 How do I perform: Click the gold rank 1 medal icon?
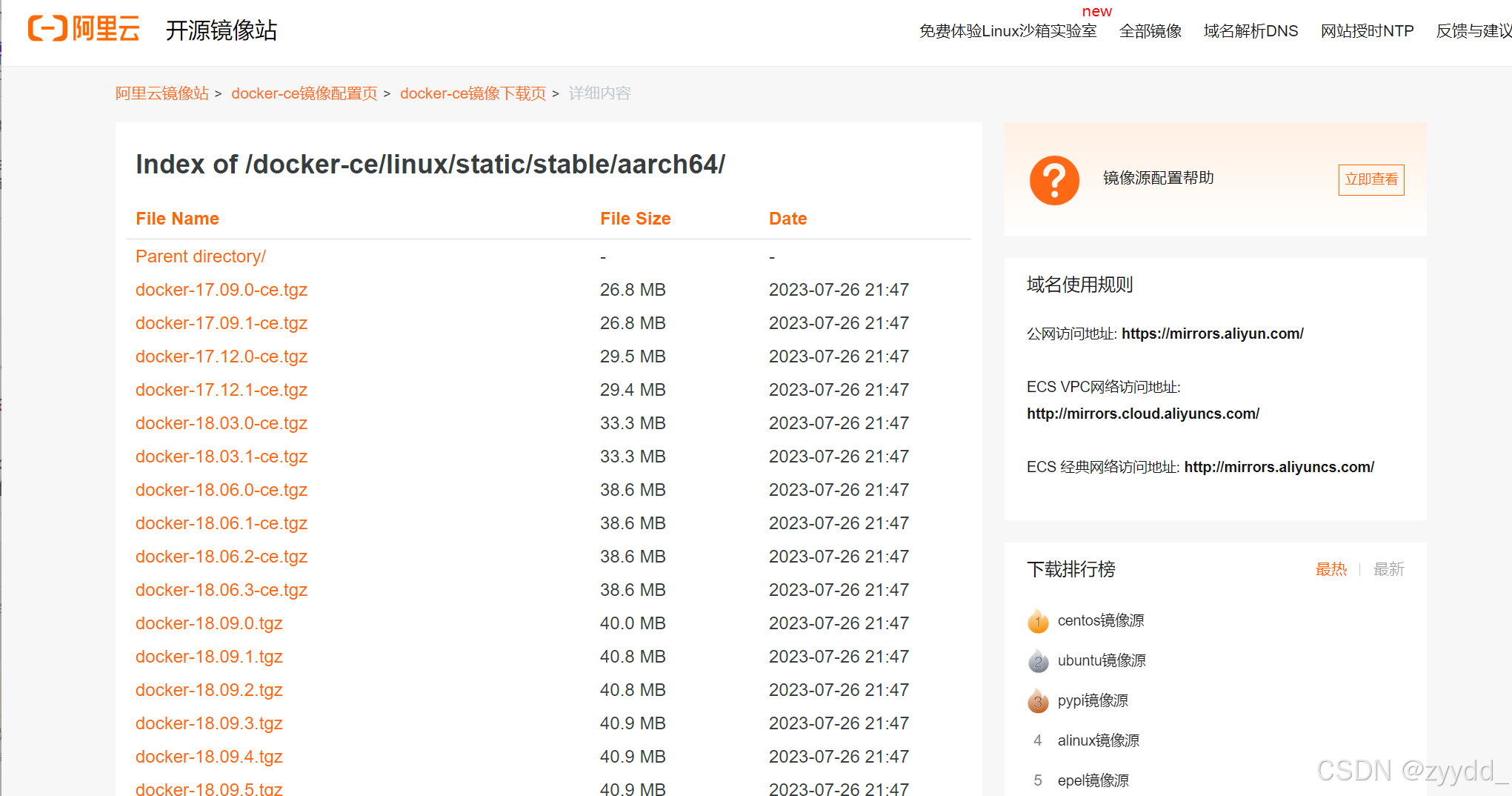[x=1038, y=621]
